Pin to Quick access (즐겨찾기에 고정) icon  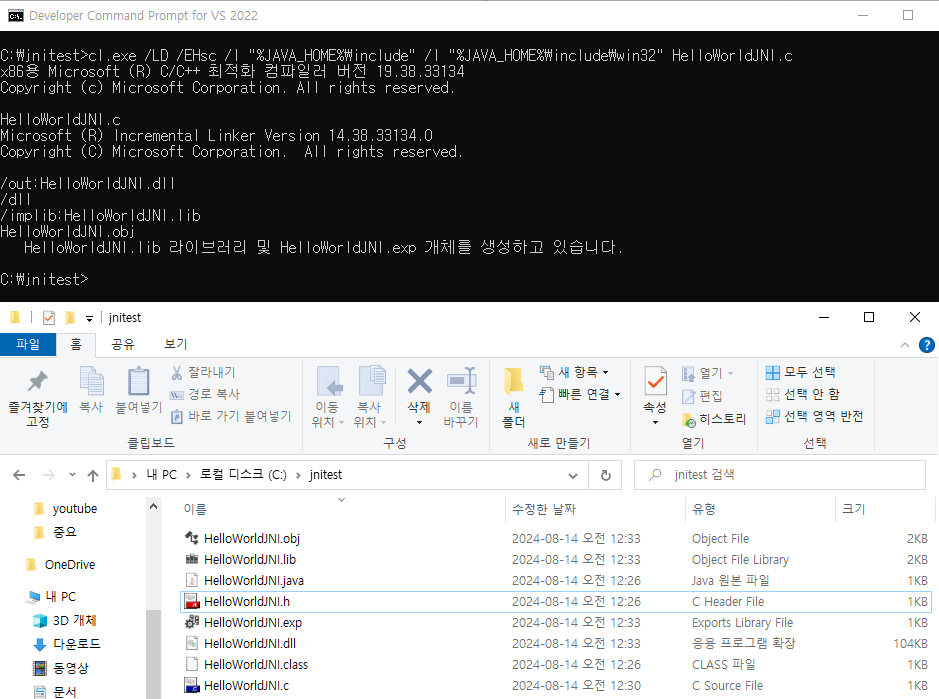[37, 382]
